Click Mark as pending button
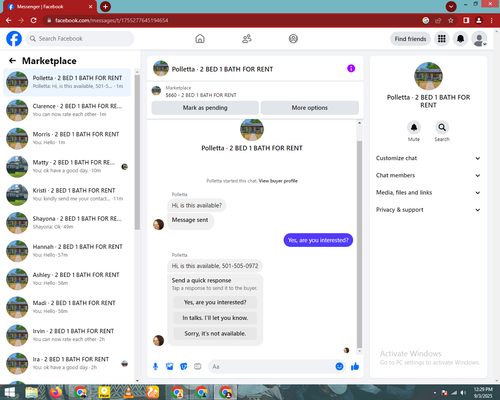The height and width of the screenshot is (400, 500). 205,108
